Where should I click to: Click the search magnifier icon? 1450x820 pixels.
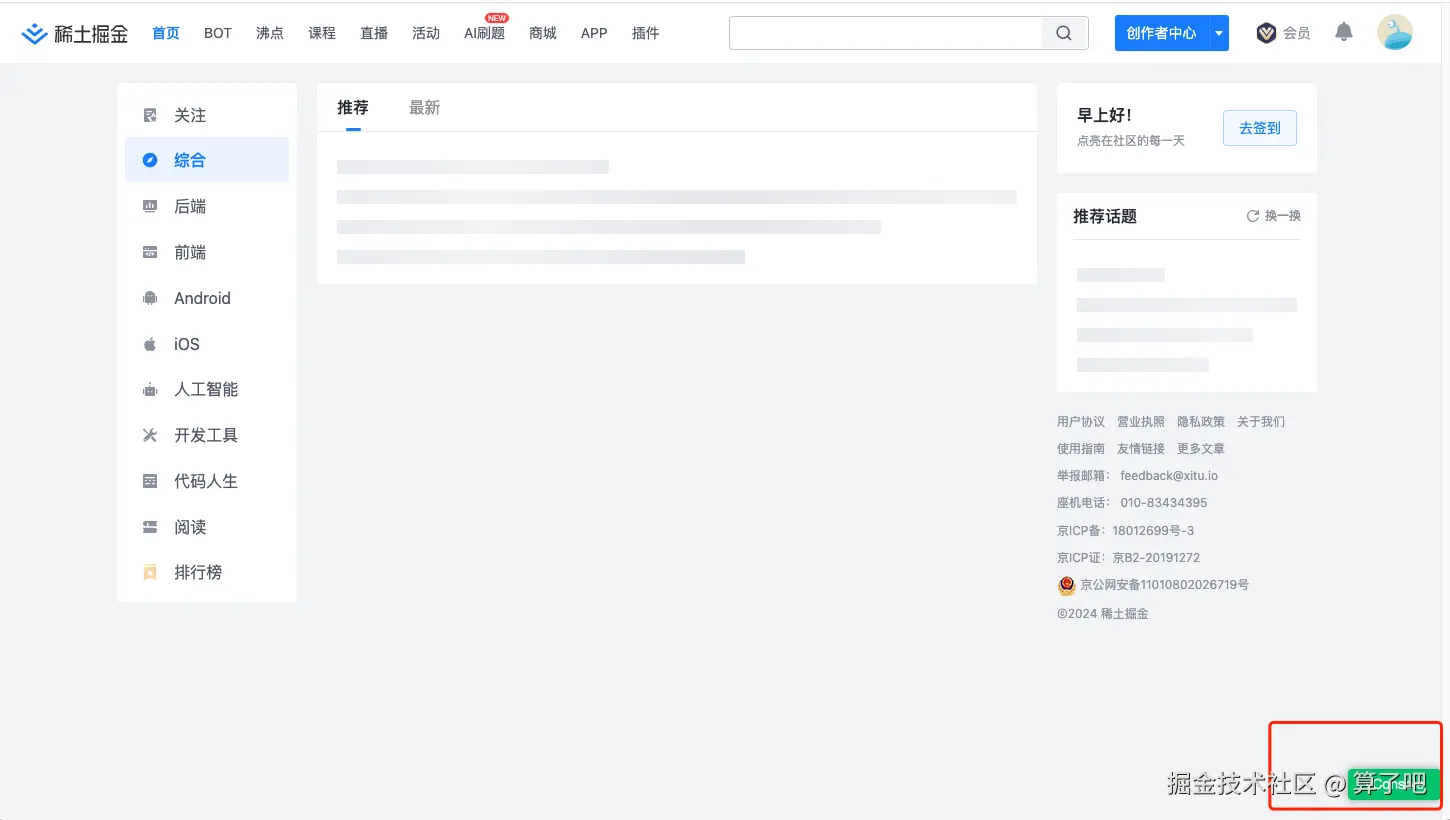pos(1064,33)
